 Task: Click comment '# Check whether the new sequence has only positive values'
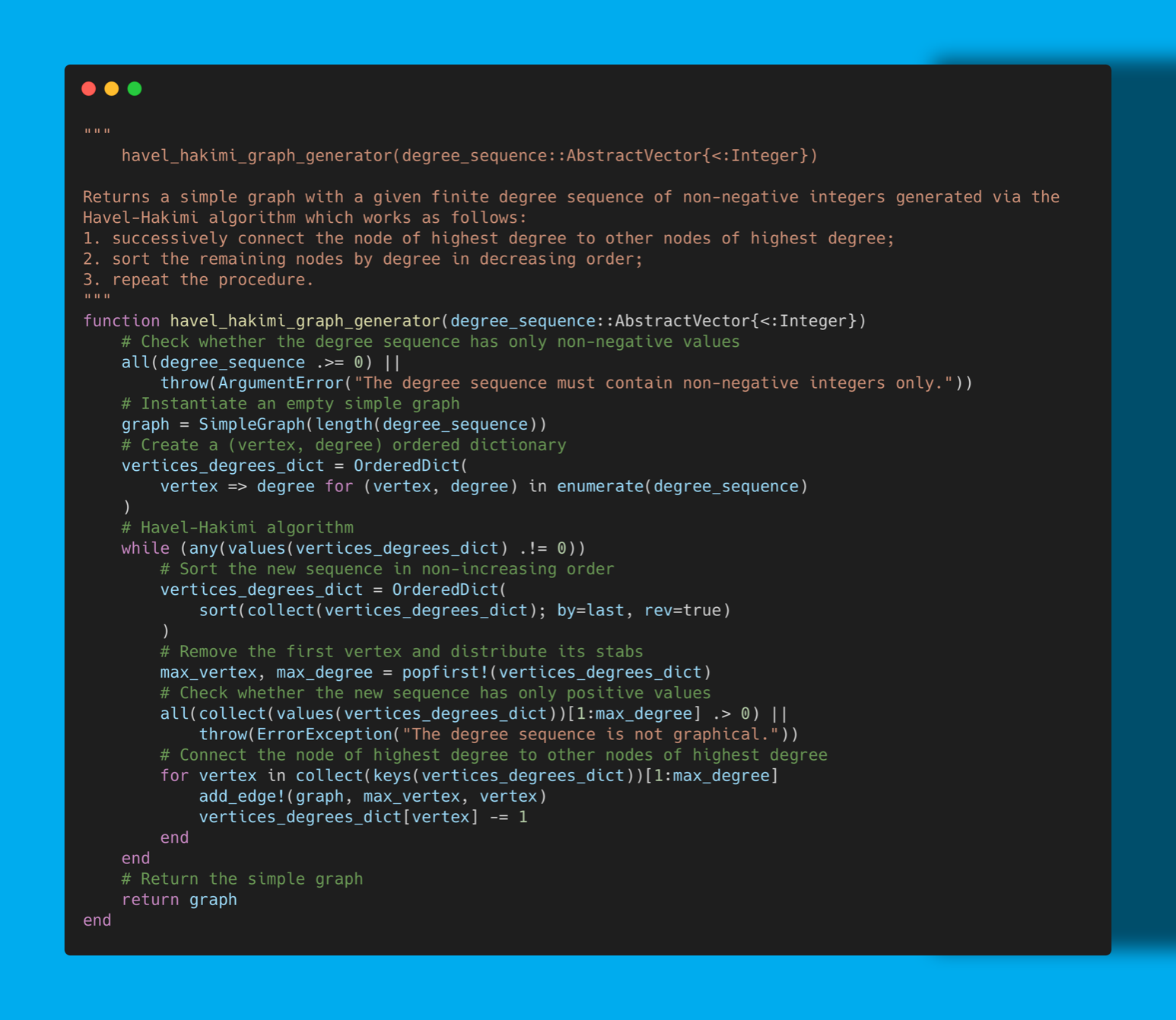pos(436,693)
